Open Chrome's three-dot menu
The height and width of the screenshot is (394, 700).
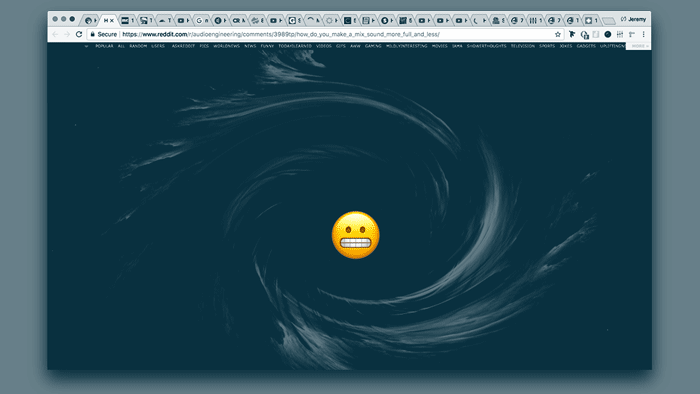pyautogui.click(x=643, y=34)
